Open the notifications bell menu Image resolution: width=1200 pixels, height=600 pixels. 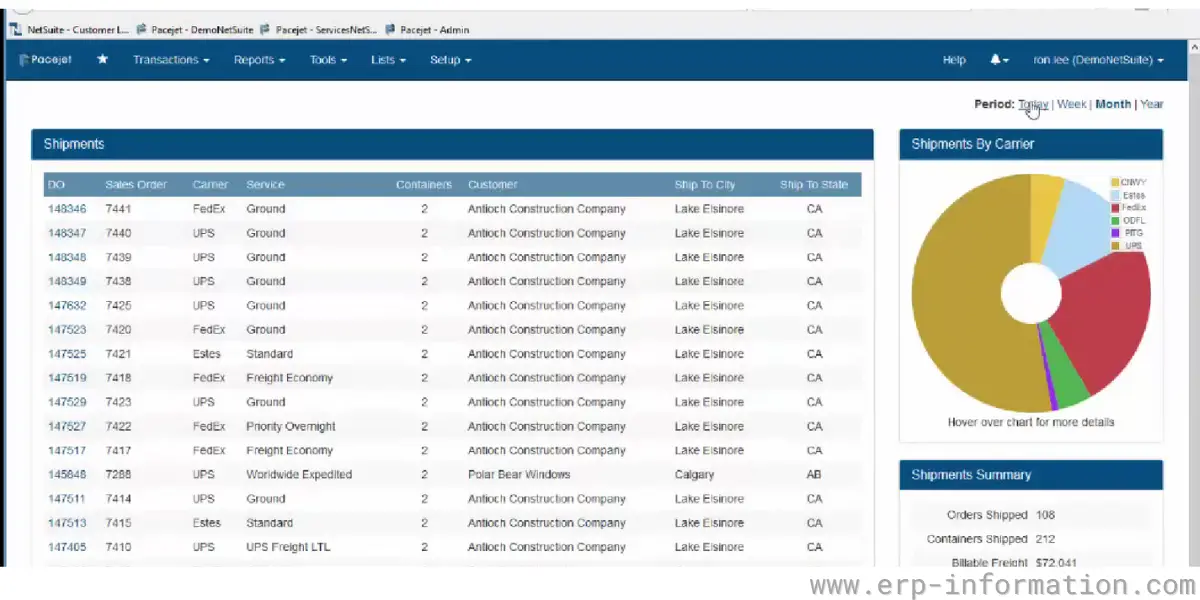999,60
